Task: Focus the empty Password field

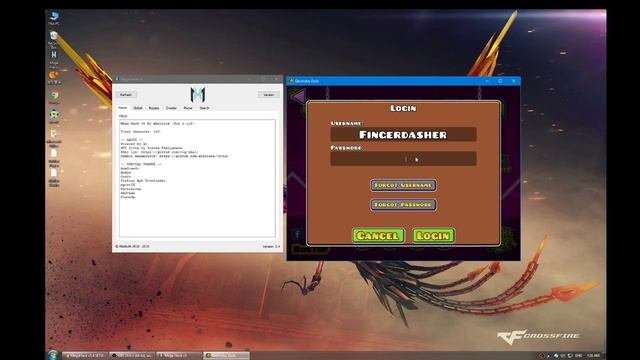Action: click(x=403, y=159)
